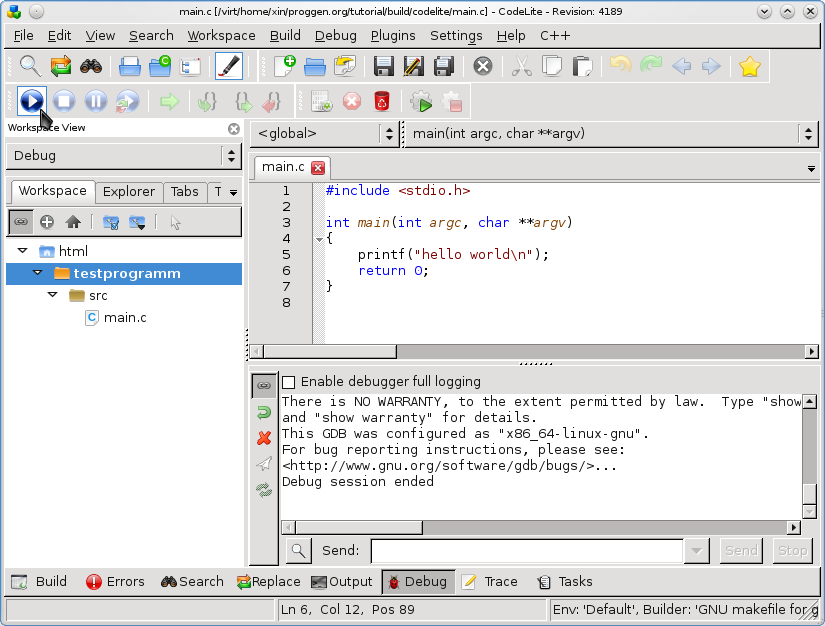The height and width of the screenshot is (626, 825).
Task: Click the Go Home icon in workspace toolbar
Action: [x=73, y=222]
